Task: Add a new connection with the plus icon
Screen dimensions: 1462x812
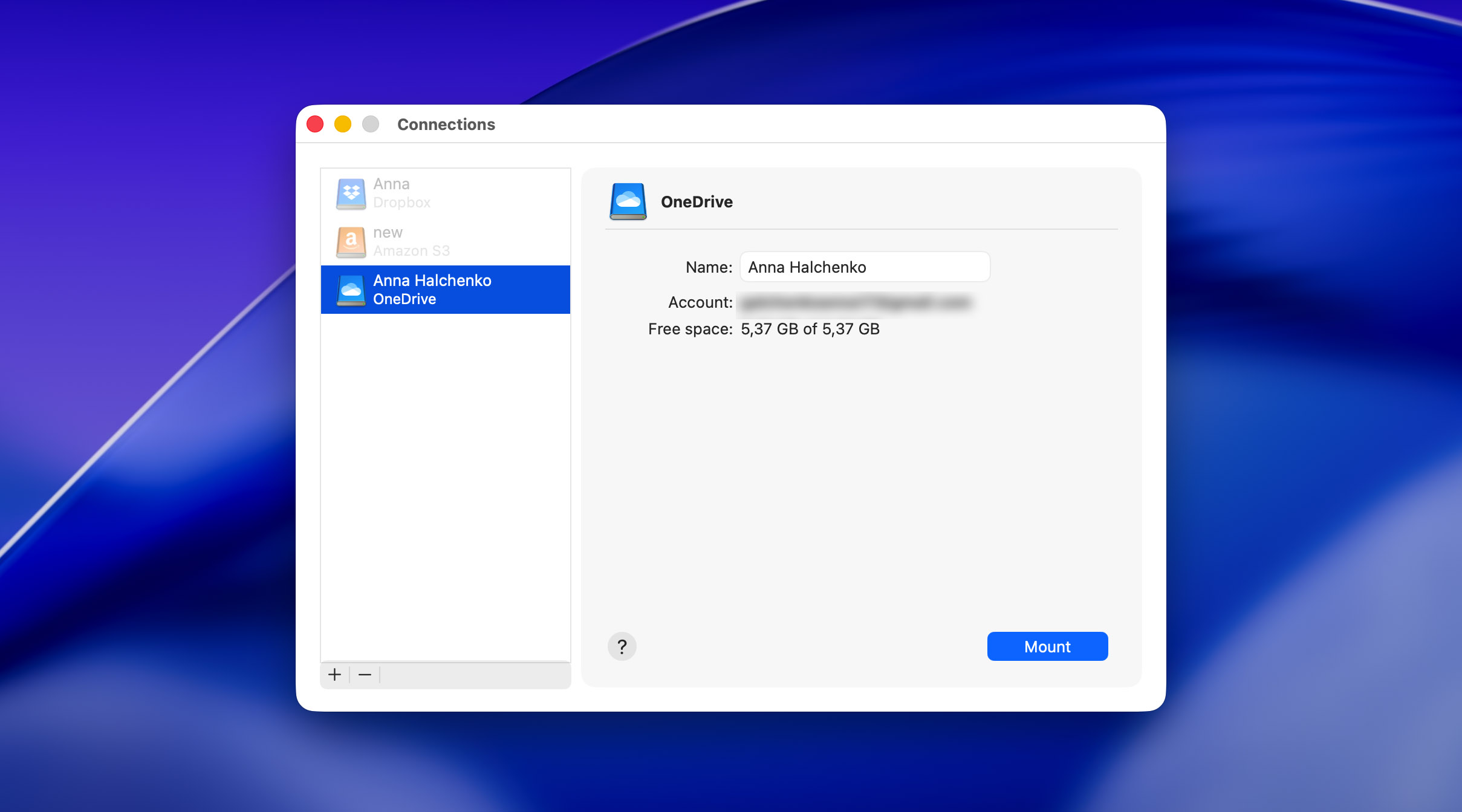Action: point(335,675)
